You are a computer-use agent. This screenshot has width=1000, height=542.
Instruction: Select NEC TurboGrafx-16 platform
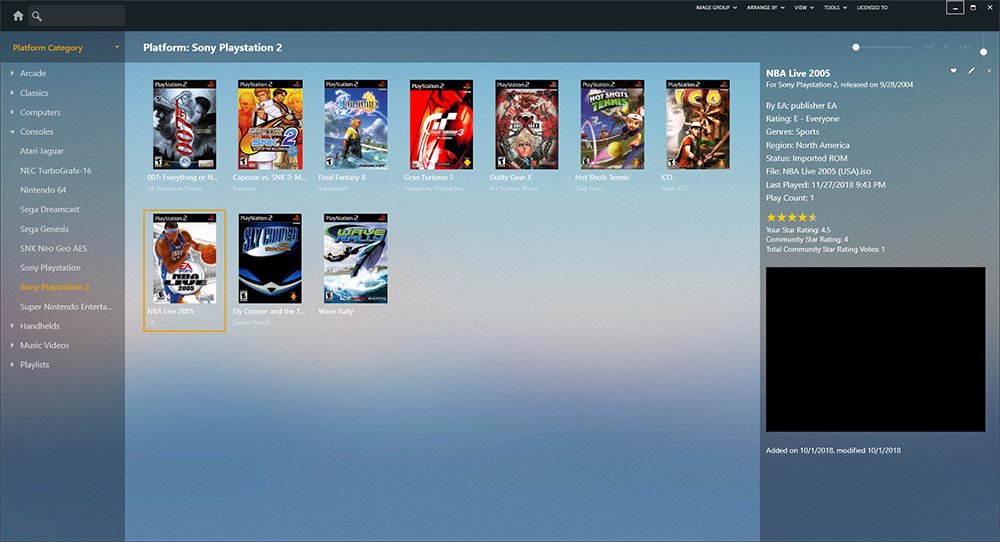55,170
